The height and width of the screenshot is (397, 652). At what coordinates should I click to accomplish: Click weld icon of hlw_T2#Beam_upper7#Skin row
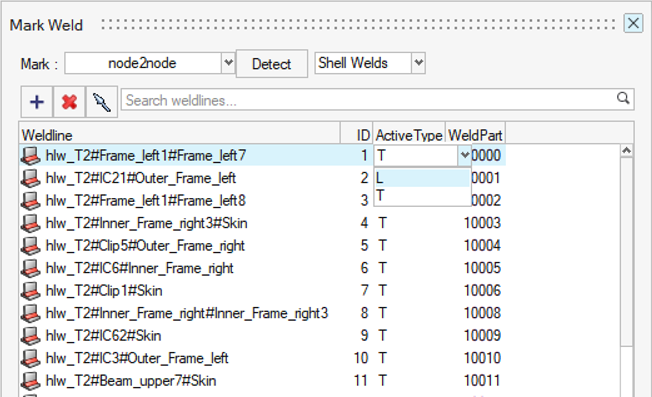click(31, 381)
